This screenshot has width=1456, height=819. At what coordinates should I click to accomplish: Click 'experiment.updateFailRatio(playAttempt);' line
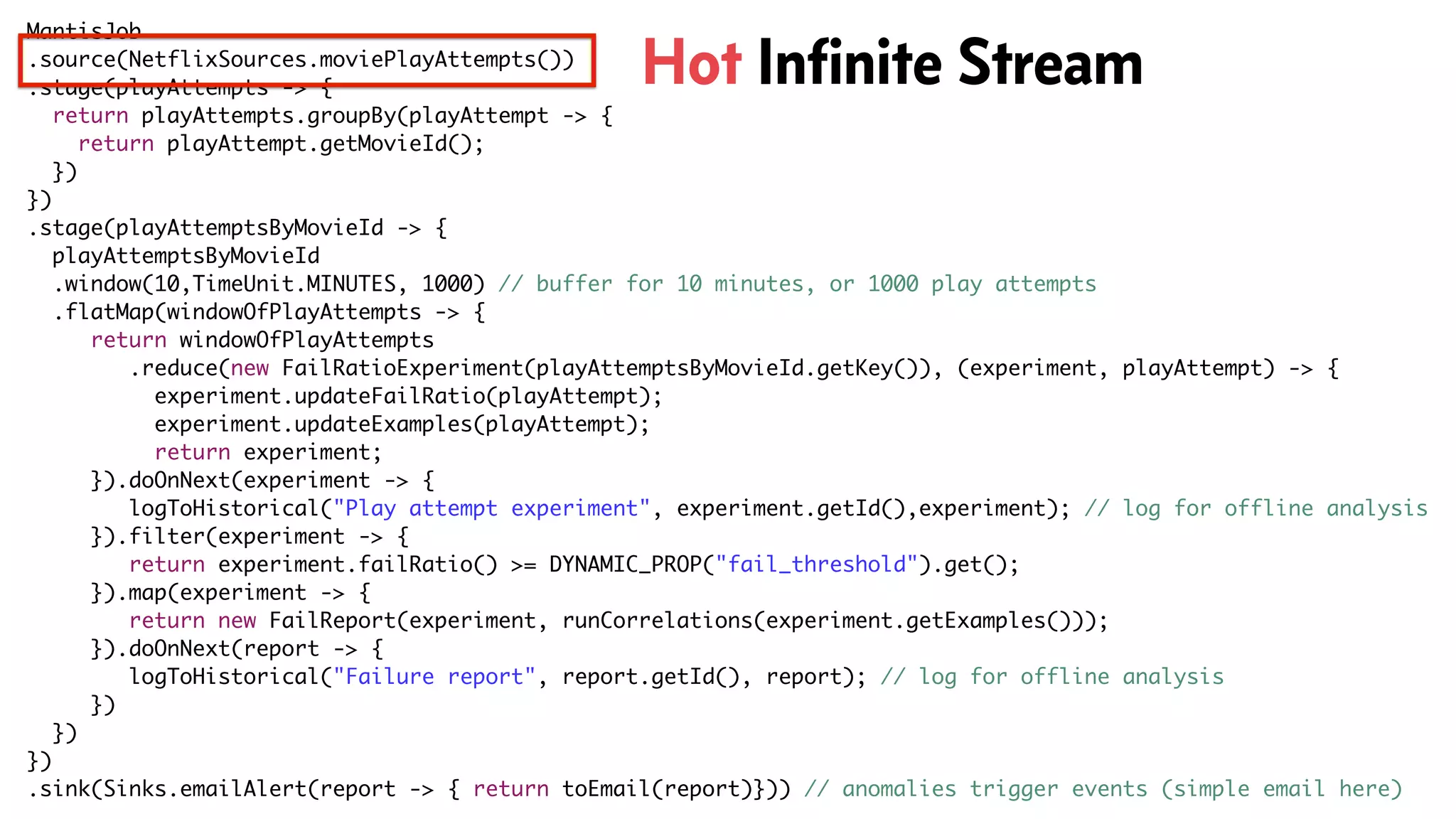(x=408, y=397)
